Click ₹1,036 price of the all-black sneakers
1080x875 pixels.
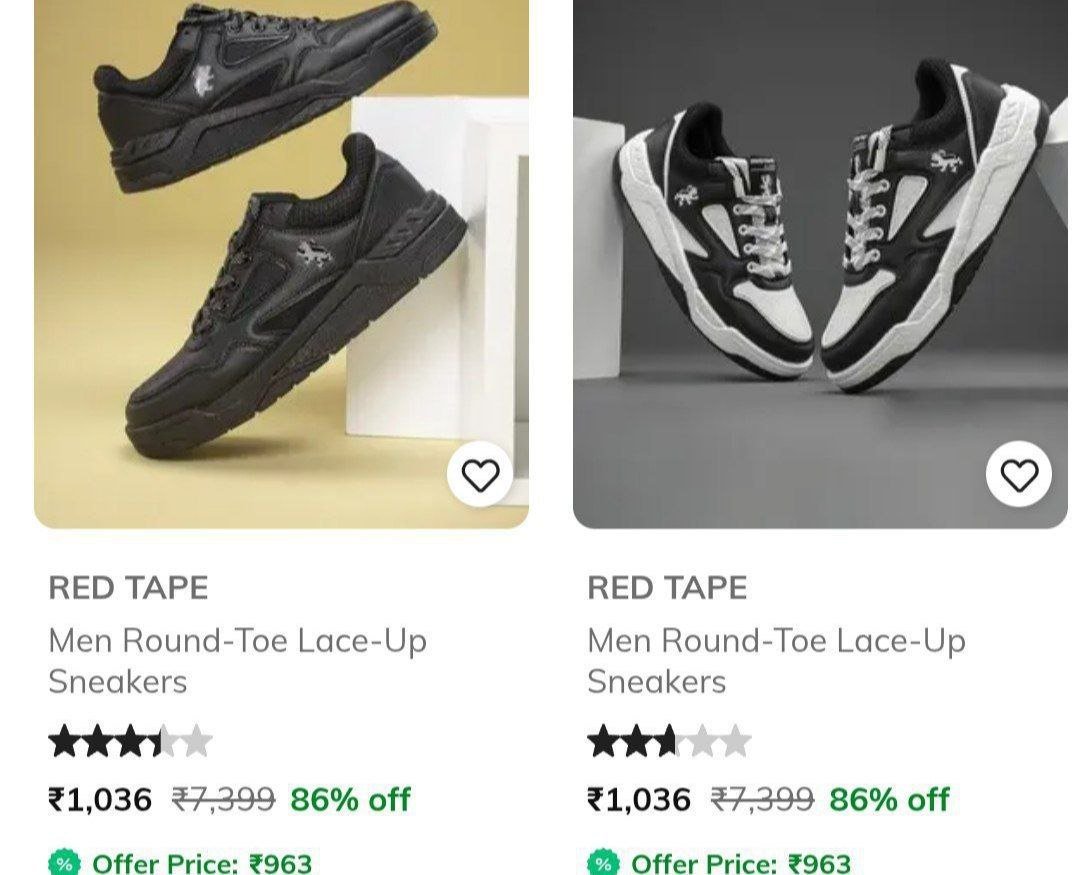click(x=100, y=800)
